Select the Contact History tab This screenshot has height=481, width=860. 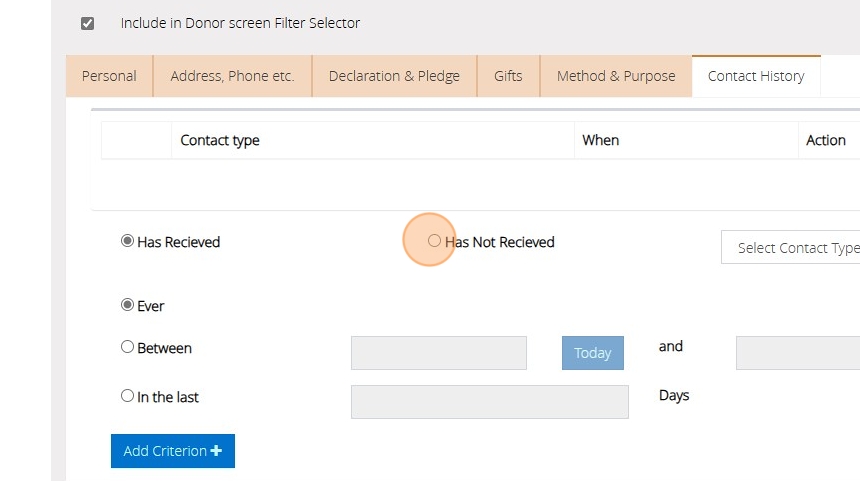(x=756, y=76)
